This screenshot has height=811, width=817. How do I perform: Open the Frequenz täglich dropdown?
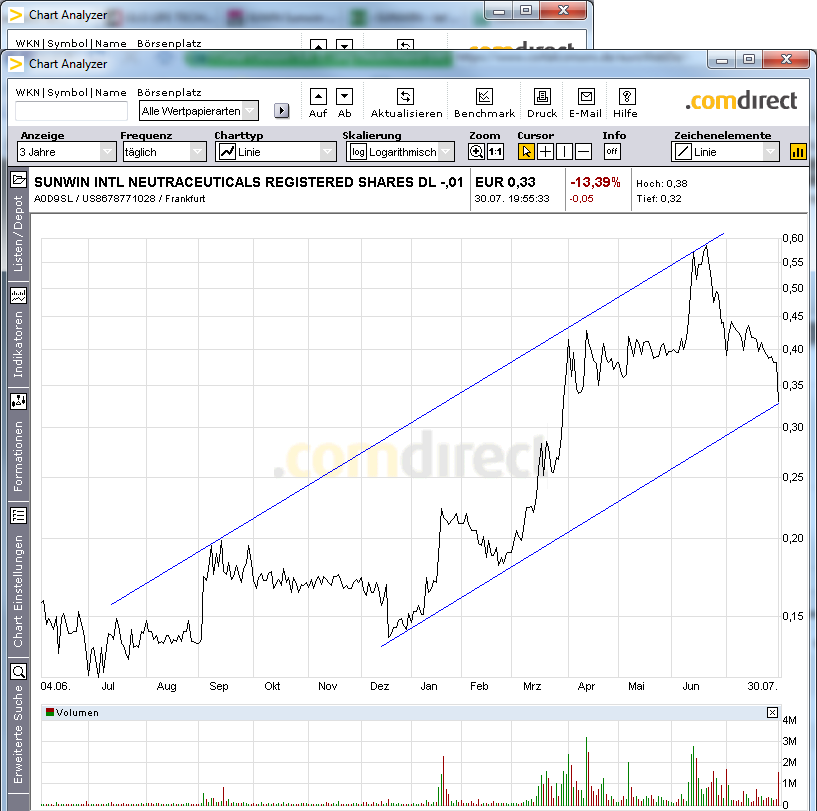(x=165, y=152)
